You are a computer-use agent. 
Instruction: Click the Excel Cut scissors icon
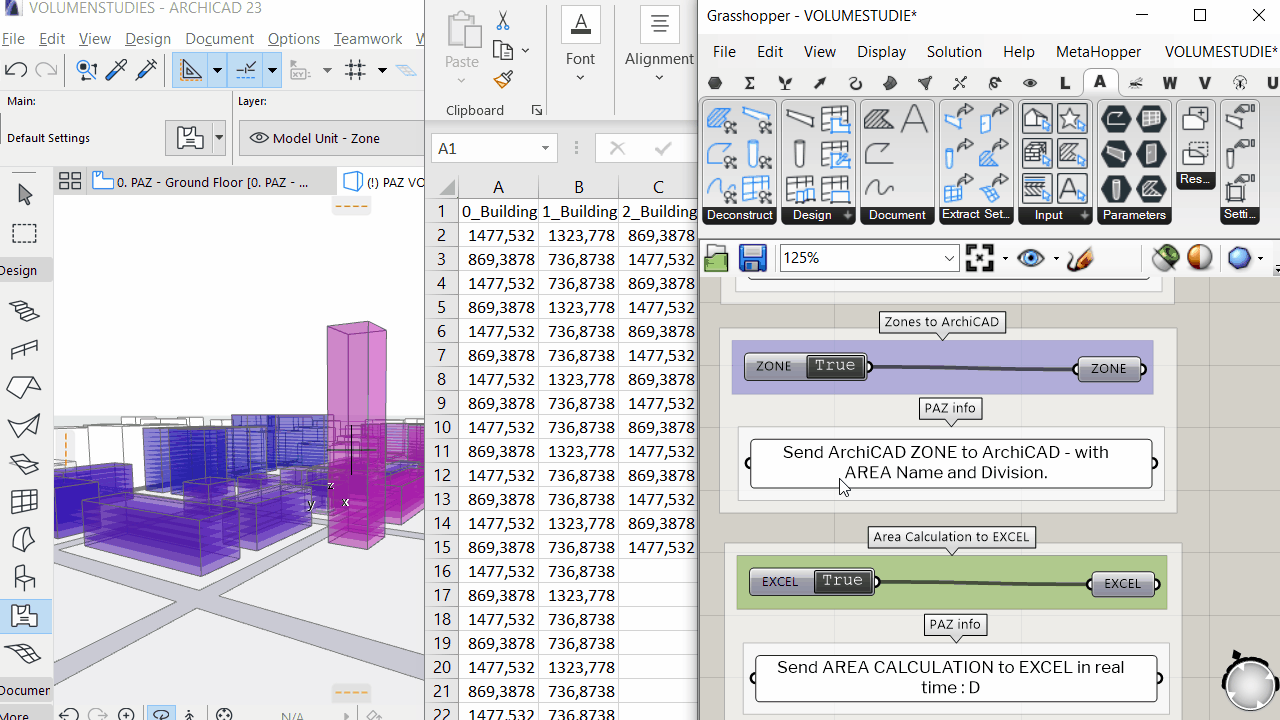point(503,20)
